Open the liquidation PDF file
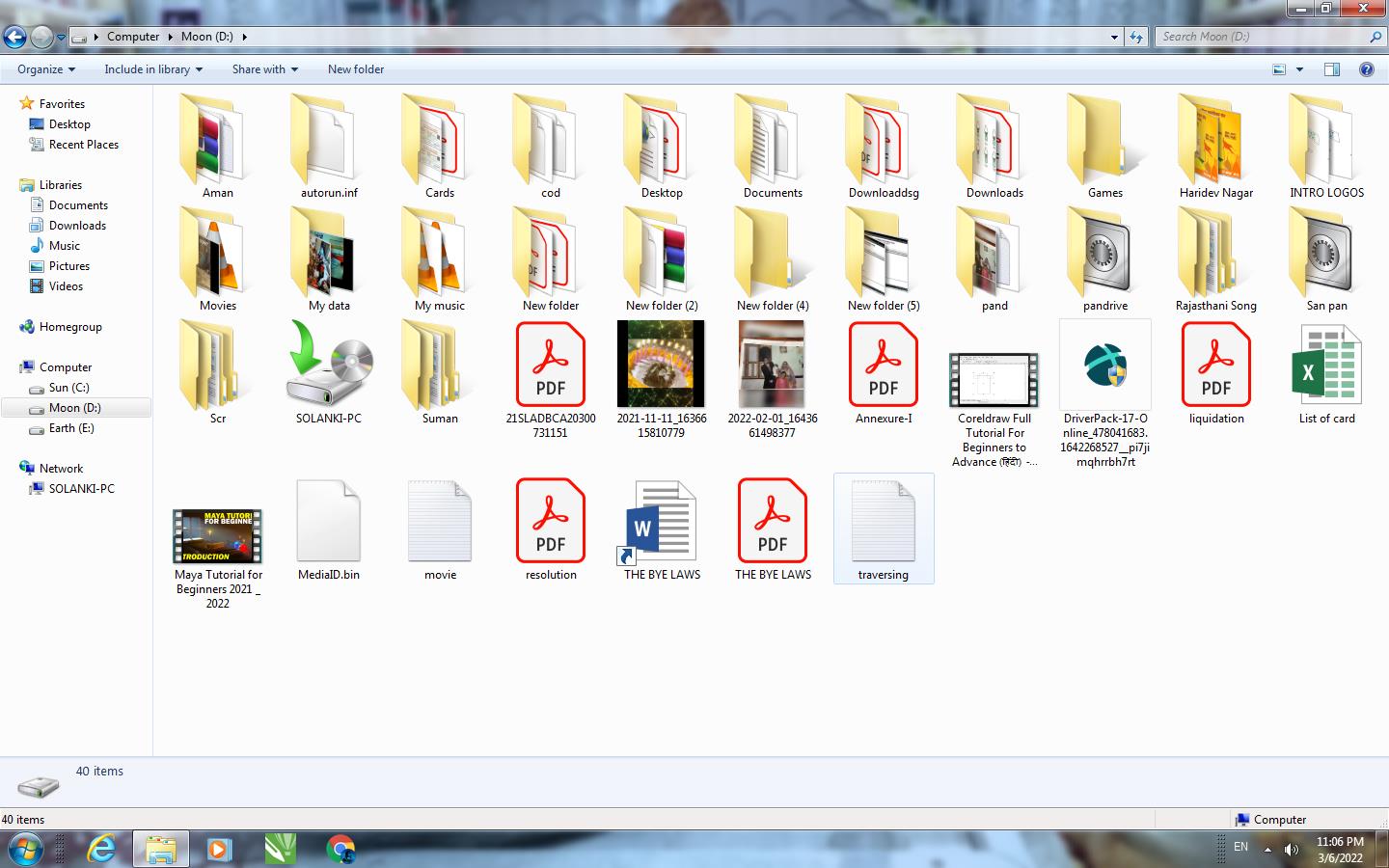This screenshot has height=868, width=1389. click(x=1215, y=366)
